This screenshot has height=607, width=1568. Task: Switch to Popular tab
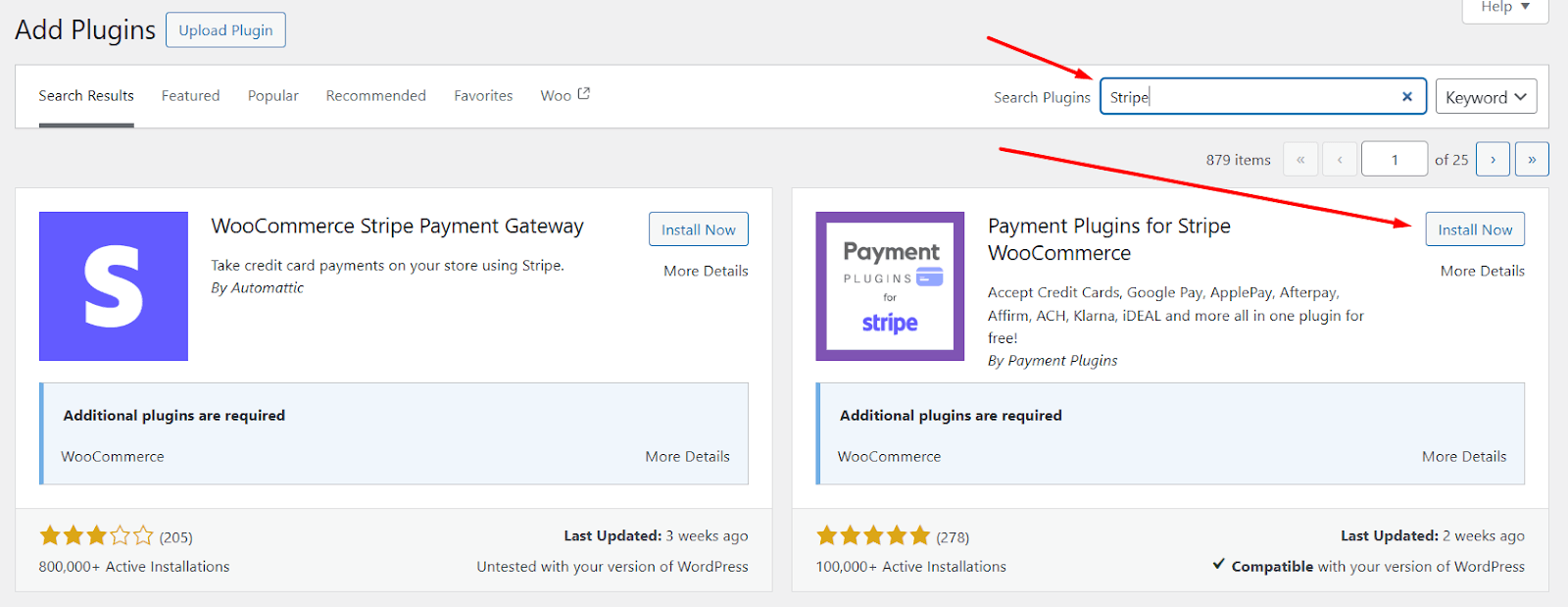tap(273, 96)
